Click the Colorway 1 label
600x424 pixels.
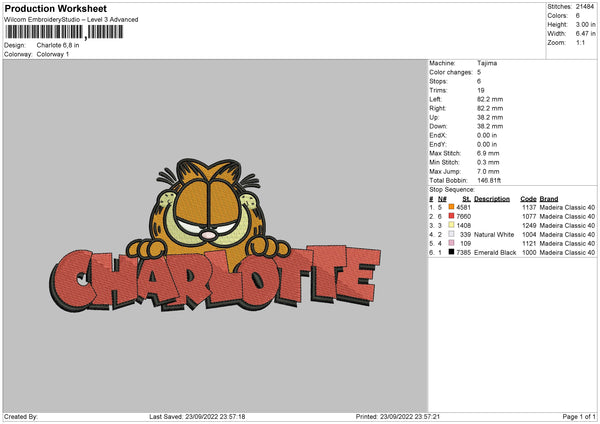(x=53, y=54)
